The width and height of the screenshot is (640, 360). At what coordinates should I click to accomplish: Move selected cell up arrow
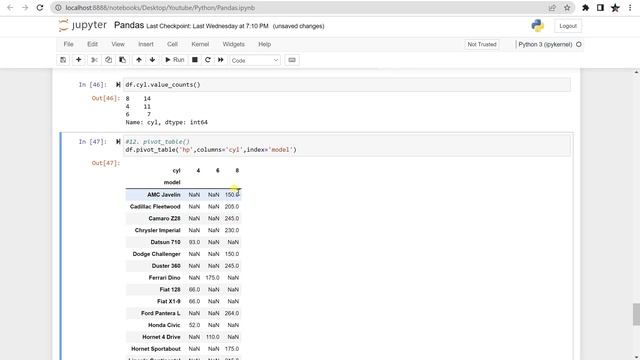(x=139, y=60)
